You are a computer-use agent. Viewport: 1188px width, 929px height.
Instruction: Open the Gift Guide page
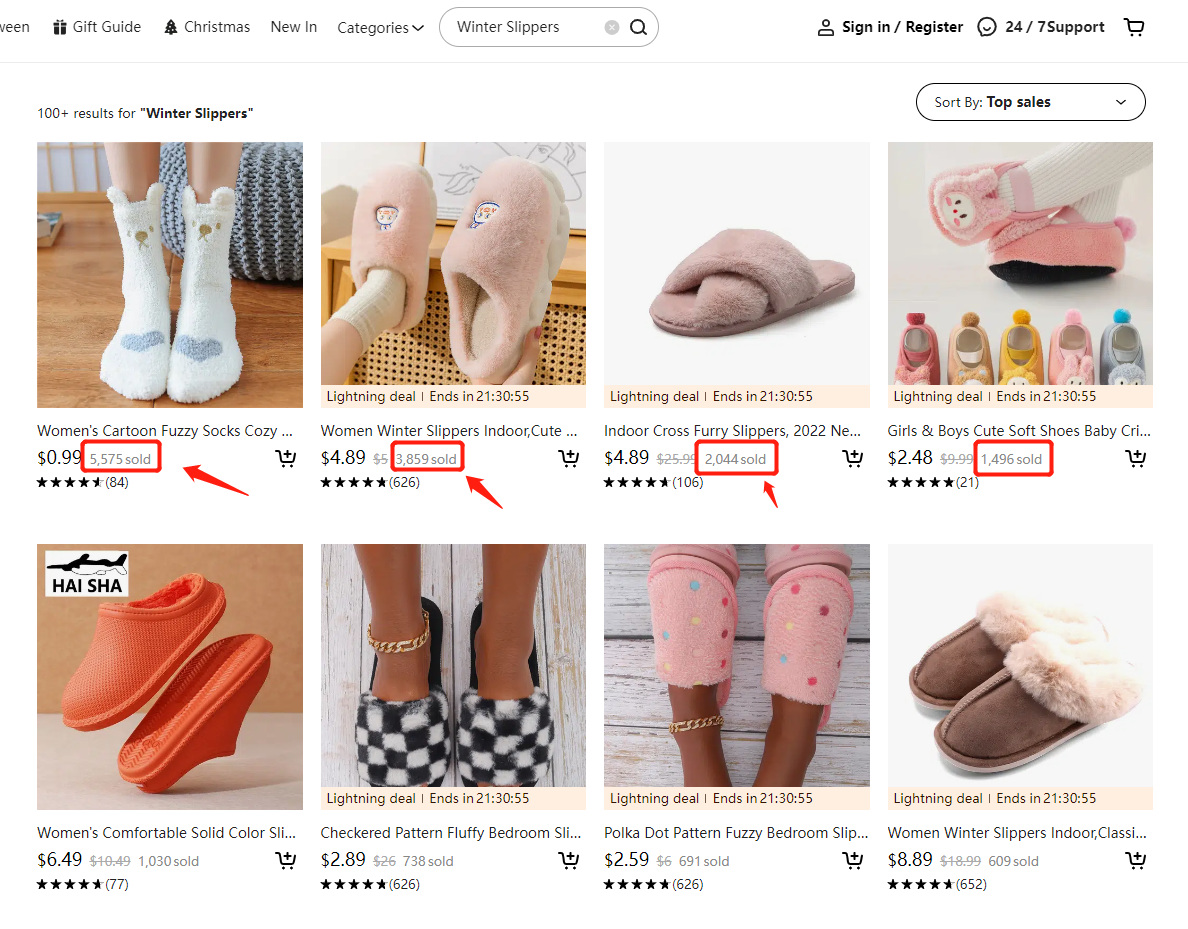click(x=97, y=27)
